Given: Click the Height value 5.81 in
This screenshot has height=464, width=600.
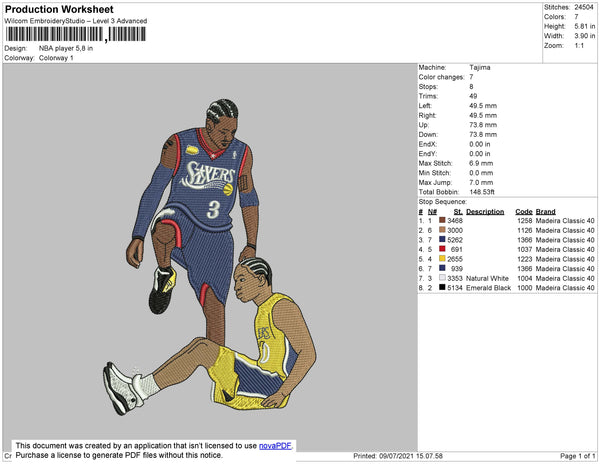Looking at the screenshot, I should pos(584,26).
